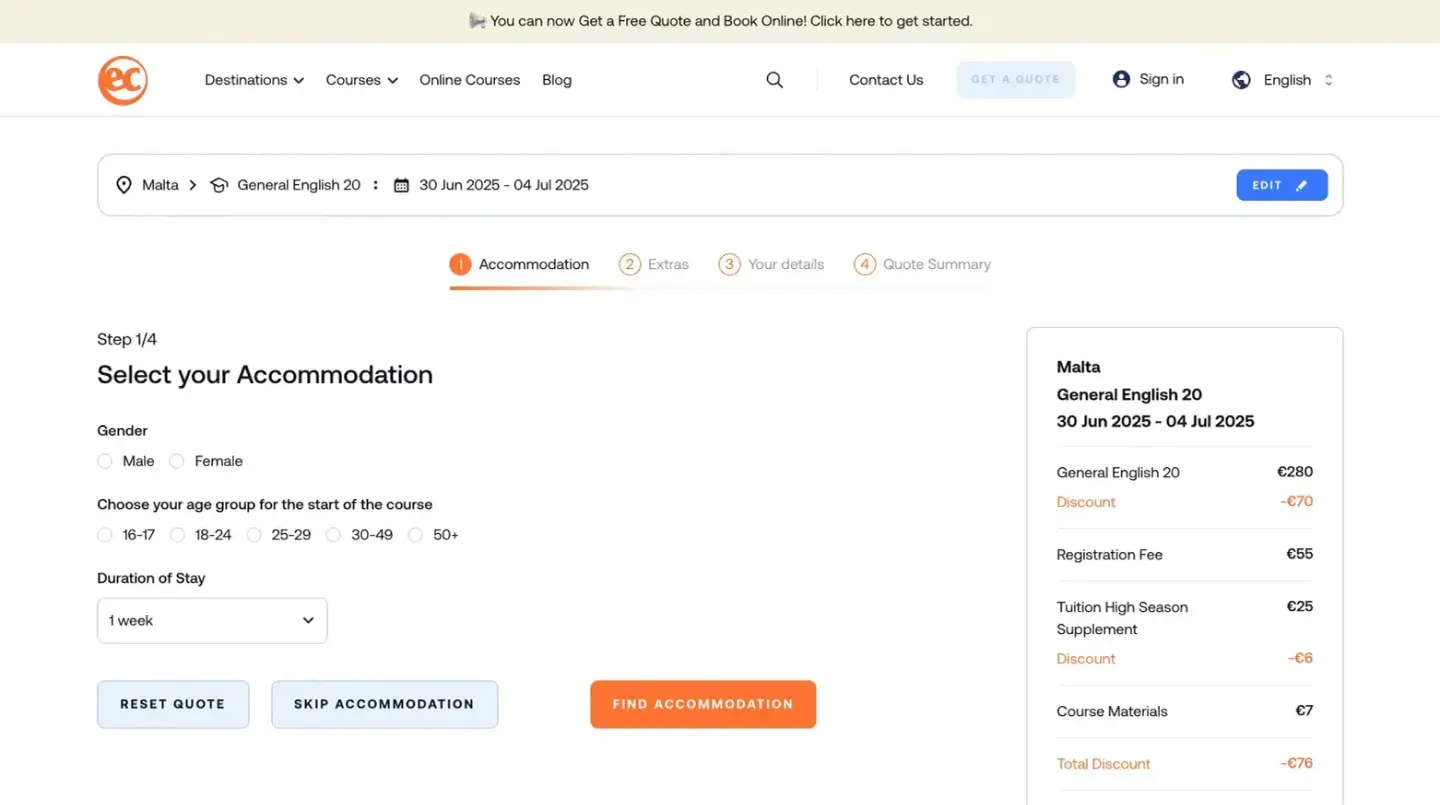Select the Female gender option
Image resolution: width=1440 pixels, height=805 pixels.
click(177, 461)
